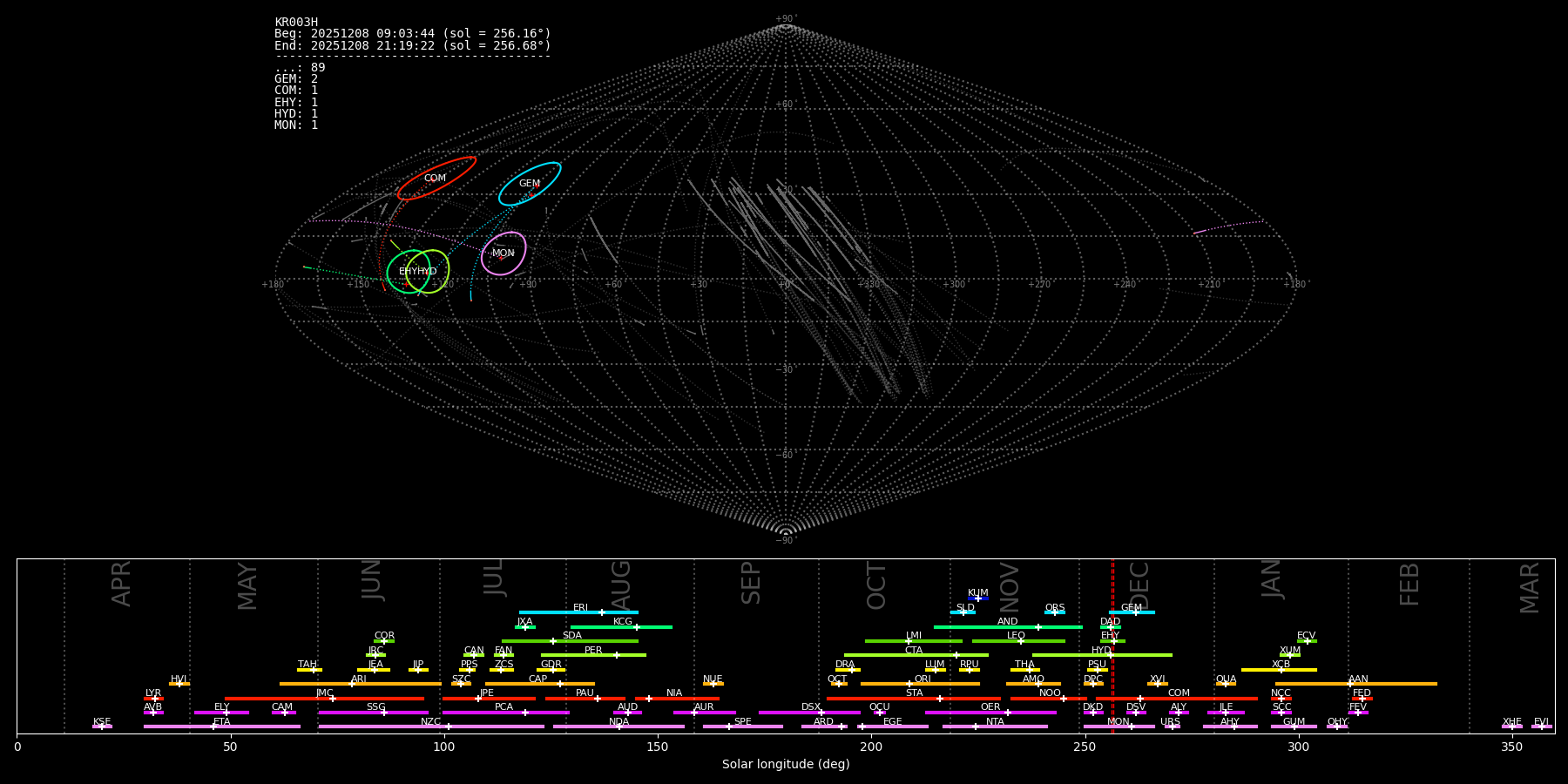The width and height of the screenshot is (1568, 784).
Task: Click the x-axis tick label 250
Action: tap(1085, 747)
